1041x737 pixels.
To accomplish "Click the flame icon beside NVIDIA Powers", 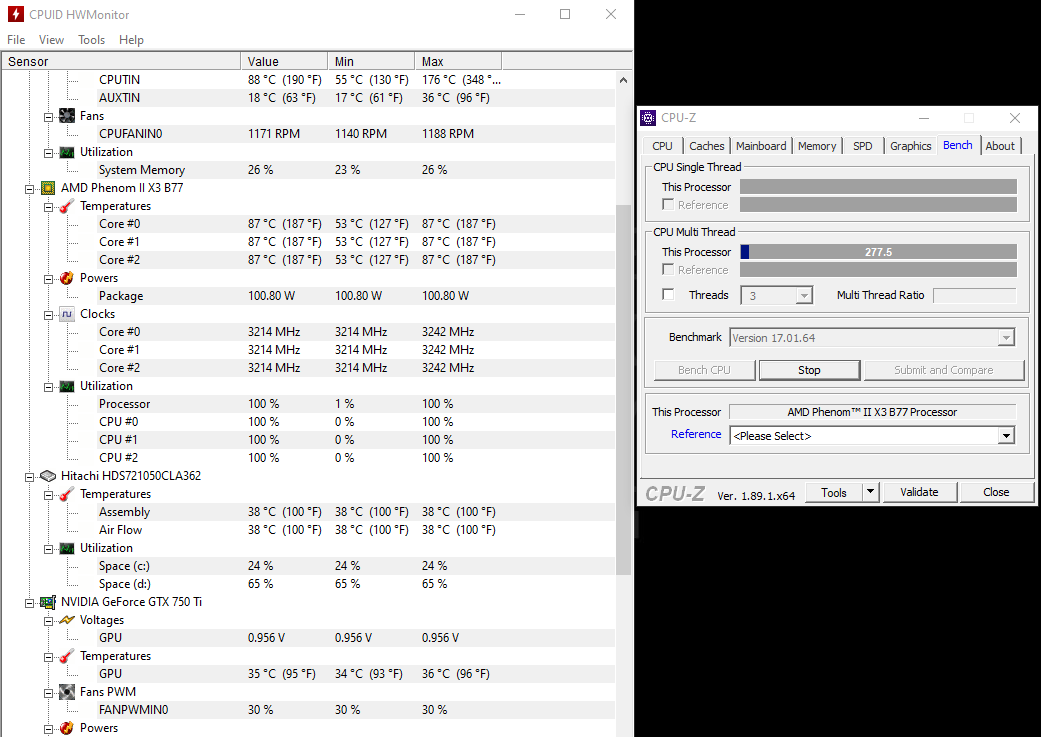I will pos(67,728).
